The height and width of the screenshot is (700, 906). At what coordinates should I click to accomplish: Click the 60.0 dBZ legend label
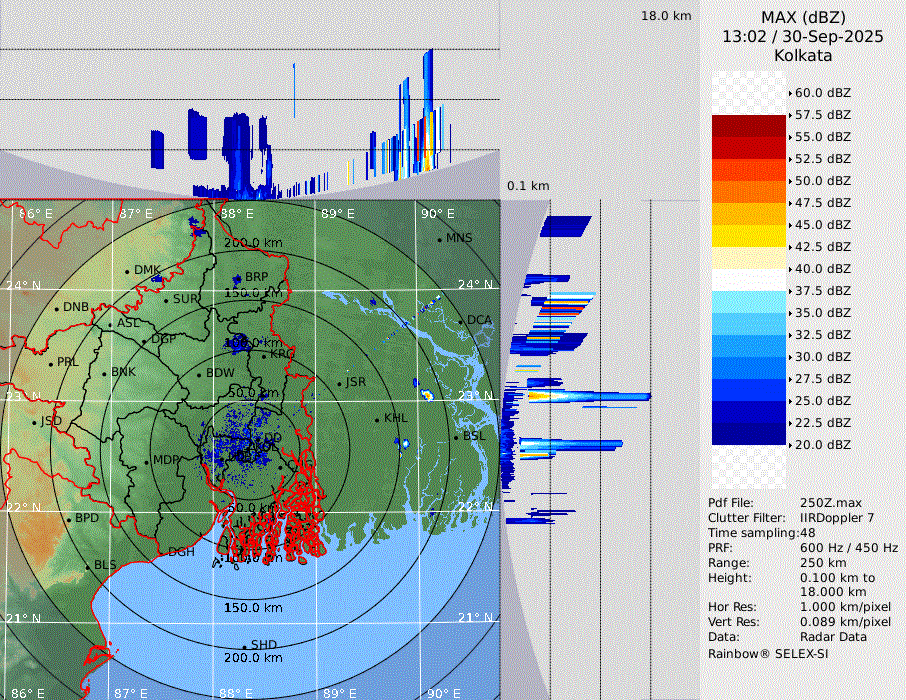(822, 93)
